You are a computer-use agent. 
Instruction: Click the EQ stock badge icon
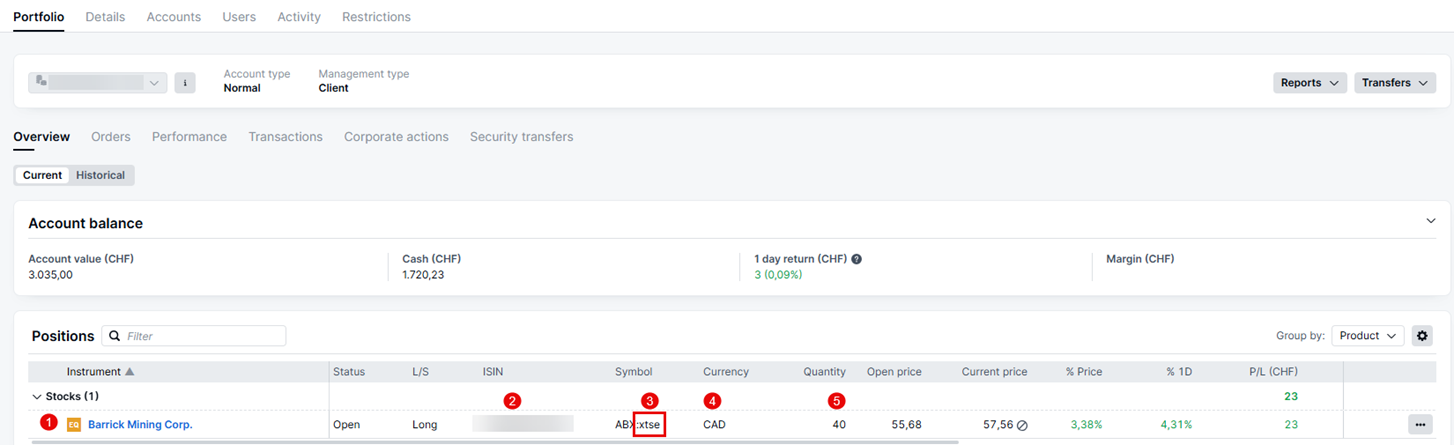[x=74, y=425]
